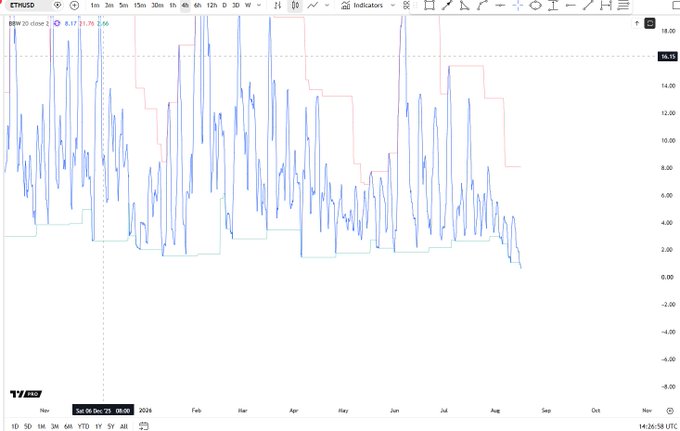Click the BBW value 8.17 in legend
The width and height of the screenshot is (680, 431).
click(70, 23)
